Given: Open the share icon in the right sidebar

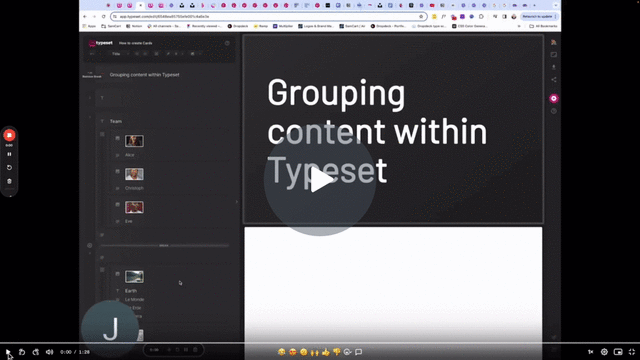Looking at the screenshot, I should (x=553, y=80).
